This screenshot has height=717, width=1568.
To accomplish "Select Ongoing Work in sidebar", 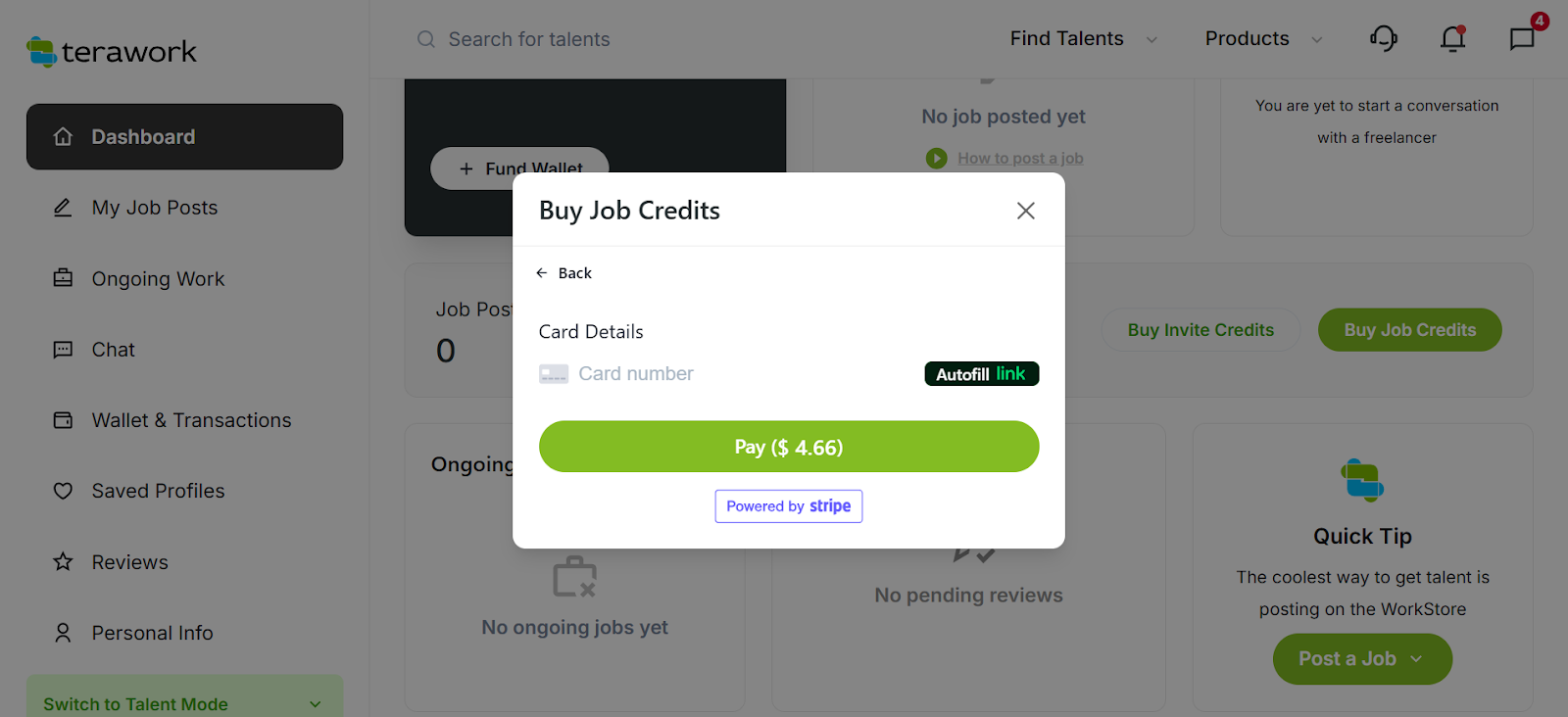I will click(158, 279).
